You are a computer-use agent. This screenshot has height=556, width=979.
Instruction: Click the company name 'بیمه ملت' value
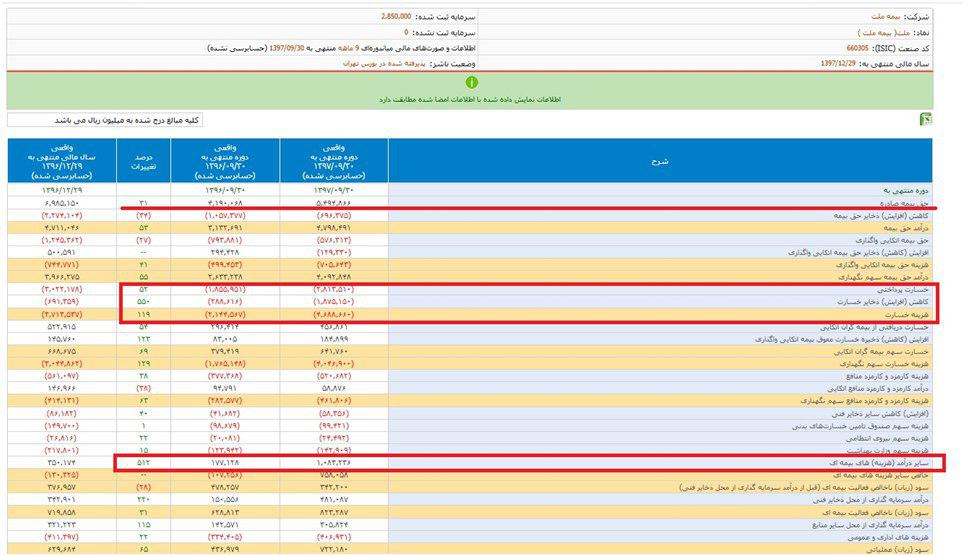pos(884,17)
